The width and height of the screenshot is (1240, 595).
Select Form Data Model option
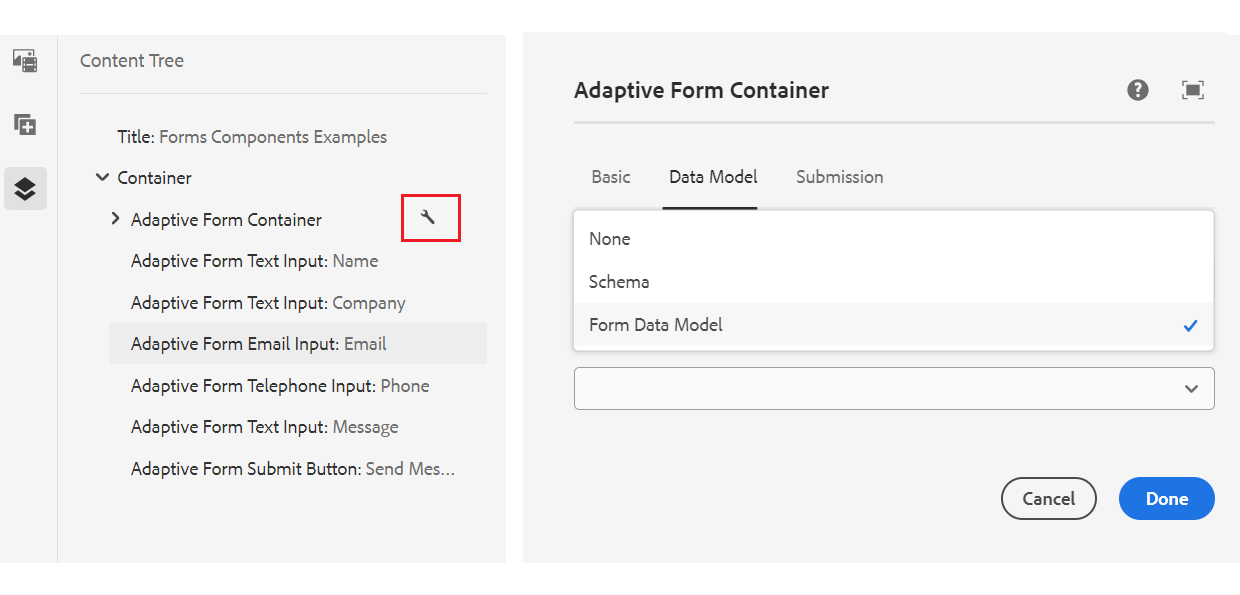click(x=656, y=325)
